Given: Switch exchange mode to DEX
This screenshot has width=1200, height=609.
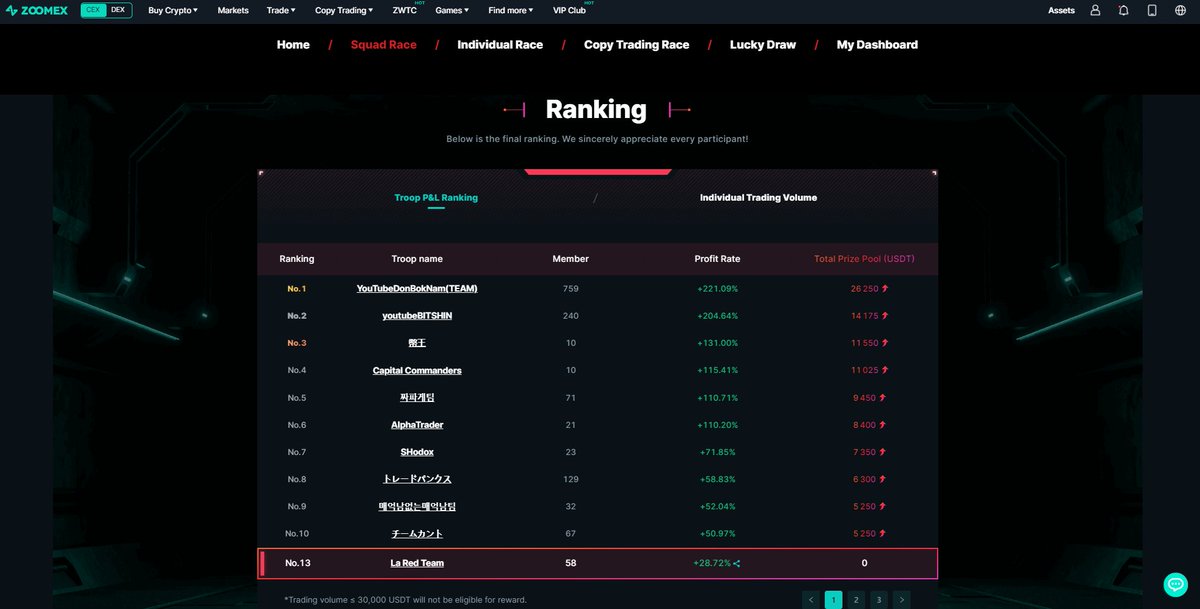Looking at the screenshot, I should click(118, 10).
